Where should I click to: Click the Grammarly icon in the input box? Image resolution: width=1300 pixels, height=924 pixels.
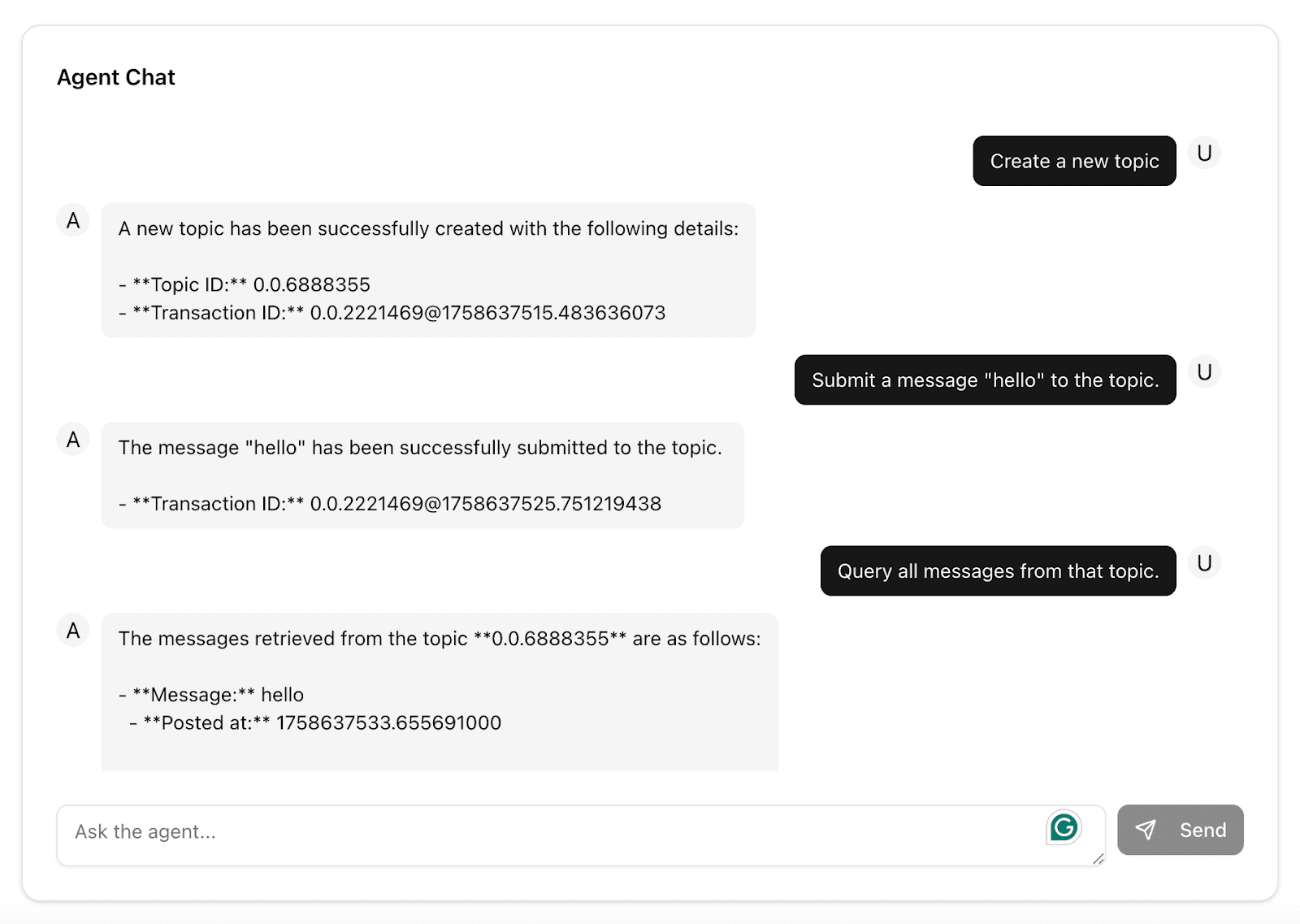click(1064, 827)
